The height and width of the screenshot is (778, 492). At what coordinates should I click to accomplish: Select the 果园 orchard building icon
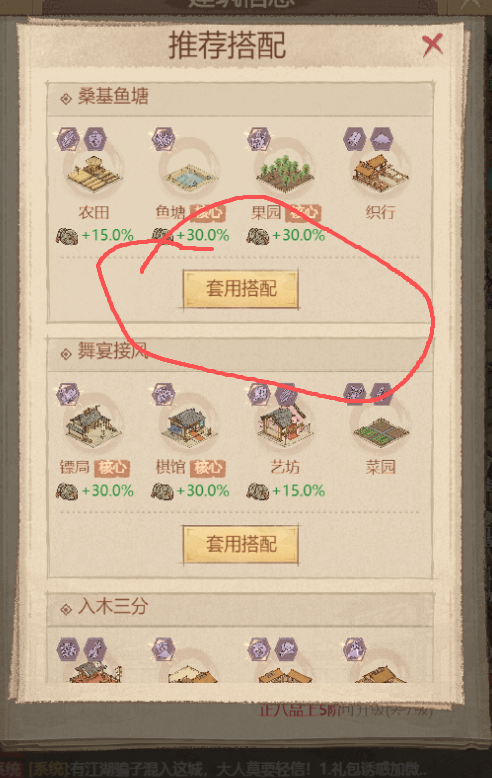click(285, 172)
